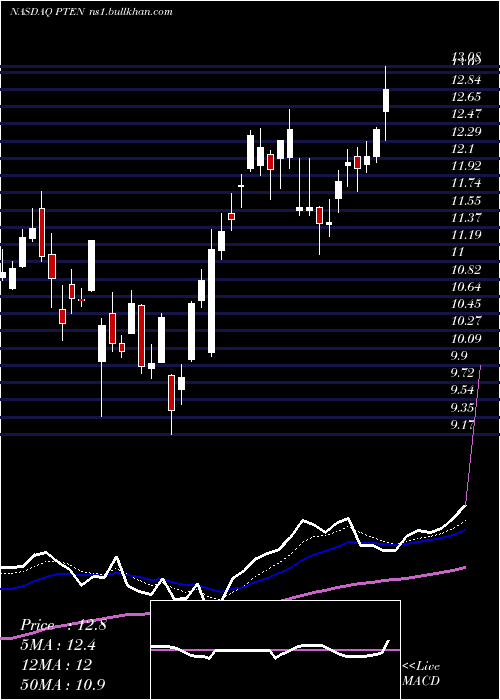Select the 11.37 price axis label
Screen dimensions: 500x700
pyautogui.click(x=466, y=218)
